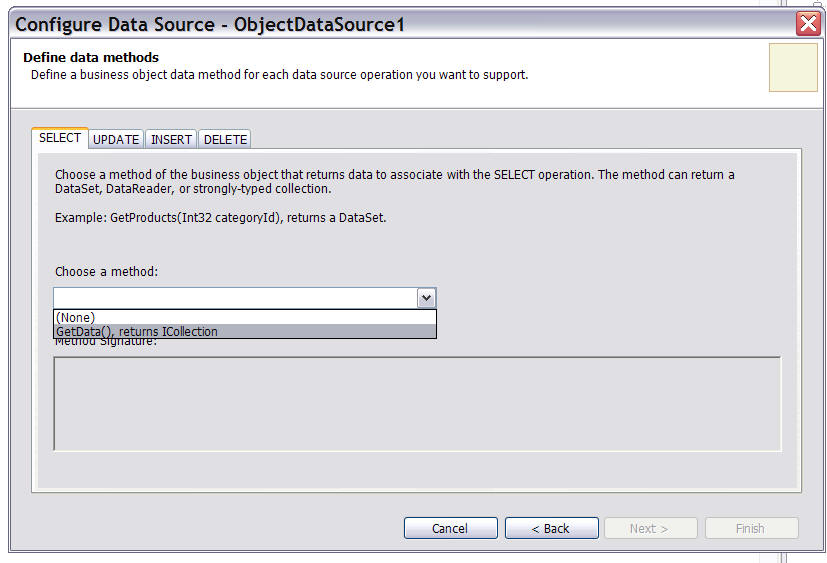Click inside the method combo box field
Screen dimensions: 827x563
235,298
